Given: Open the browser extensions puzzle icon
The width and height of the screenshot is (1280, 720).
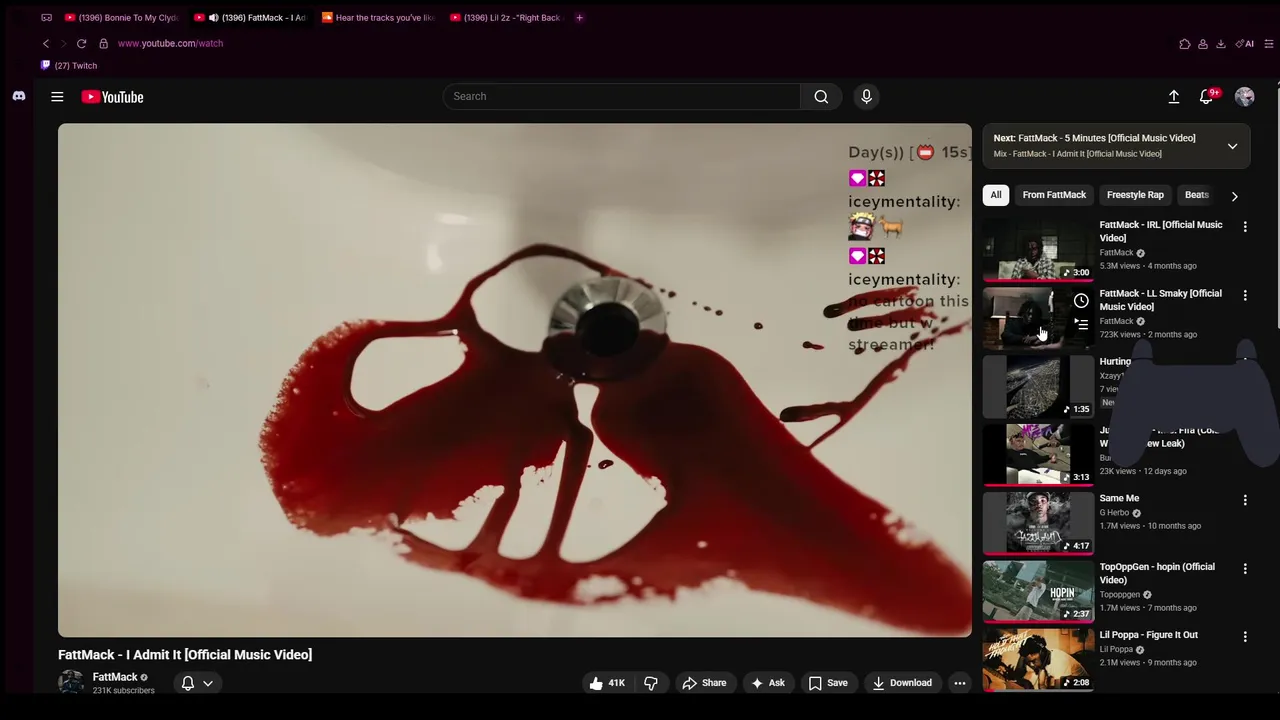Looking at the screenshot, I should point(1184,44).
